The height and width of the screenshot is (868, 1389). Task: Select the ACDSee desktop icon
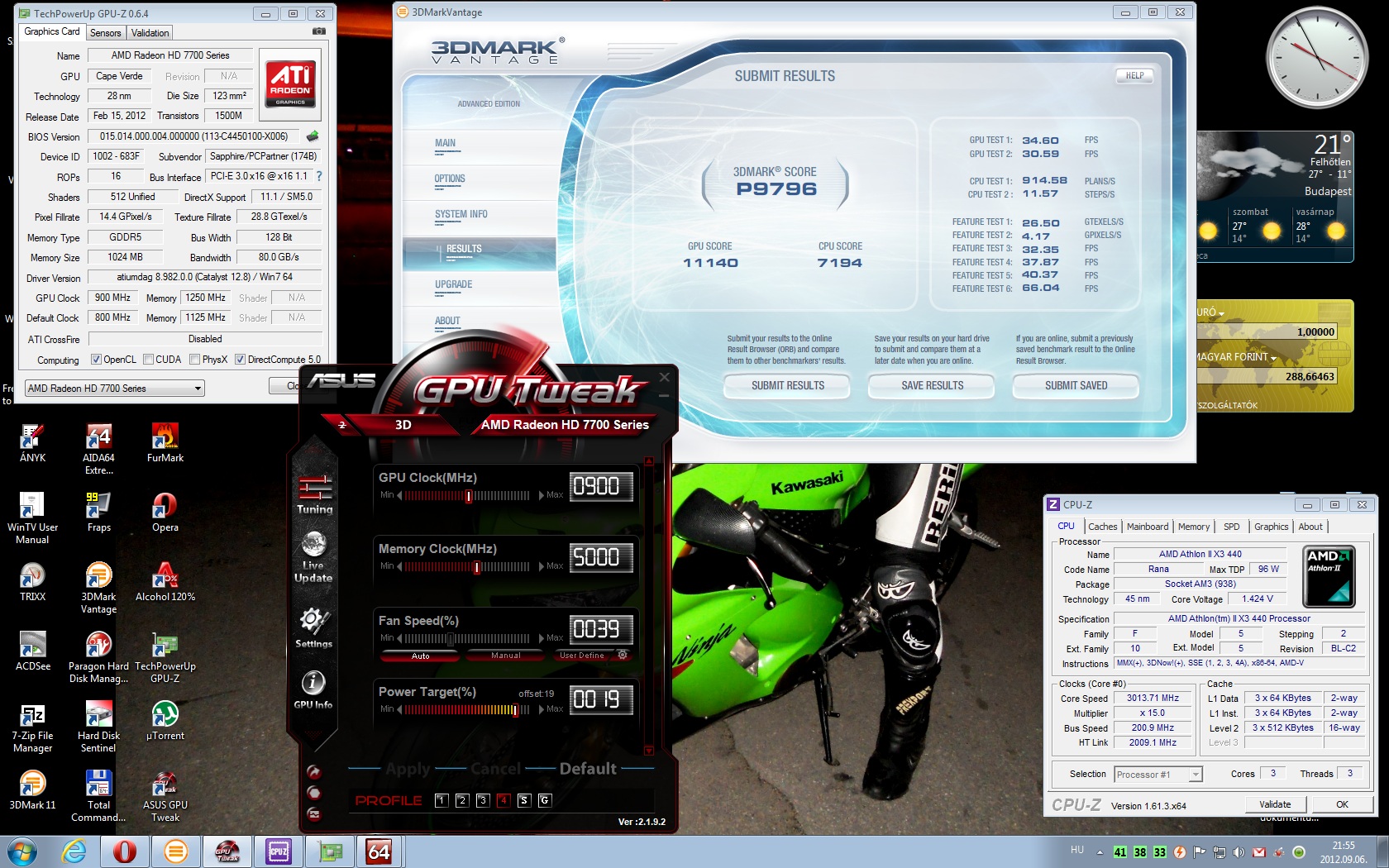click(32, 651)
